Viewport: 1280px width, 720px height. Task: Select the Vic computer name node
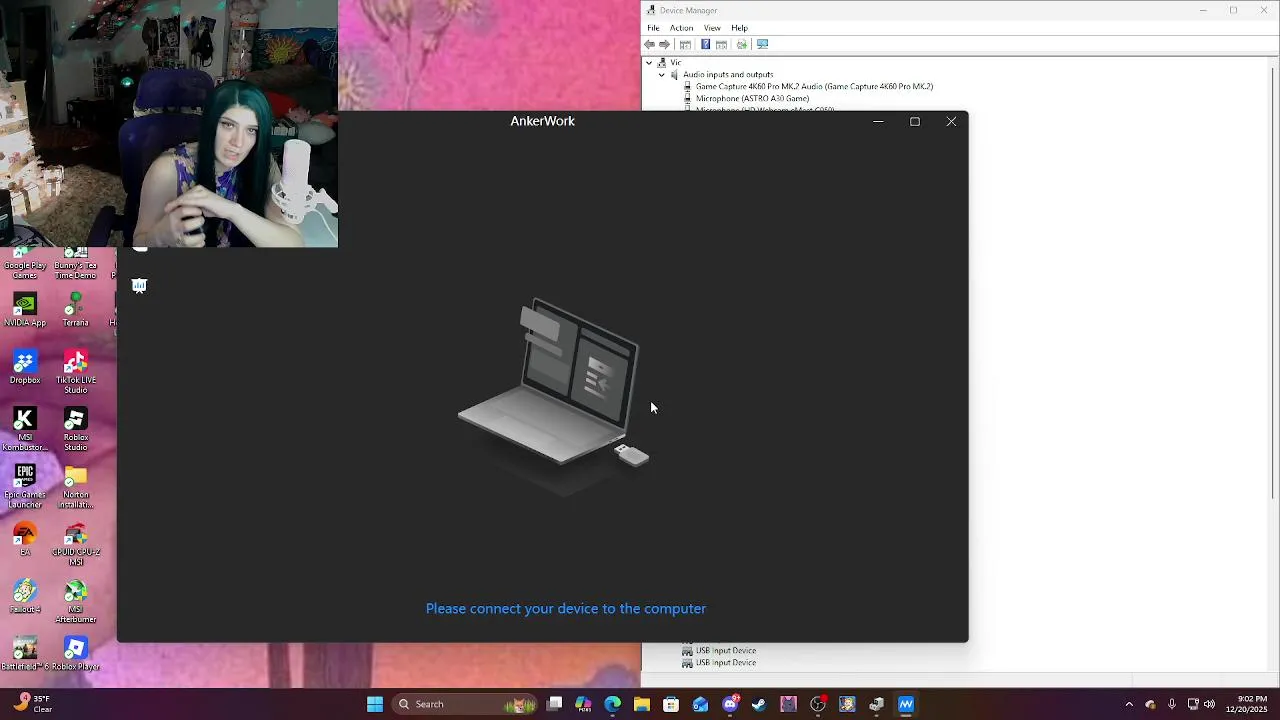pyautogui.click(x=676, y=63)
